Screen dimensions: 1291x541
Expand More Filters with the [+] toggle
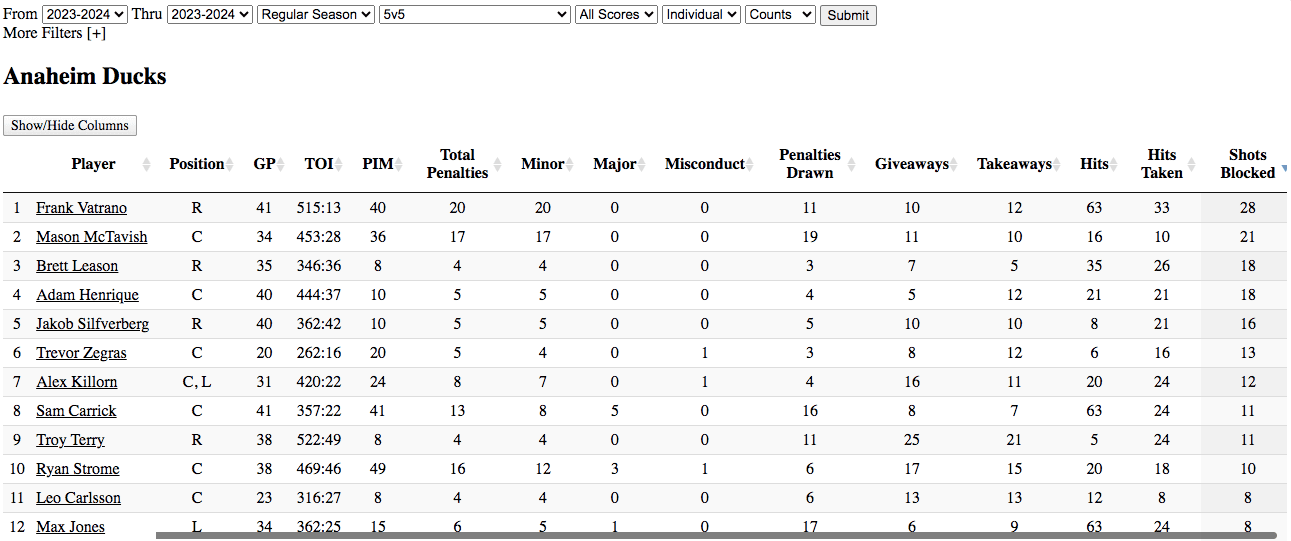[96, 33]
